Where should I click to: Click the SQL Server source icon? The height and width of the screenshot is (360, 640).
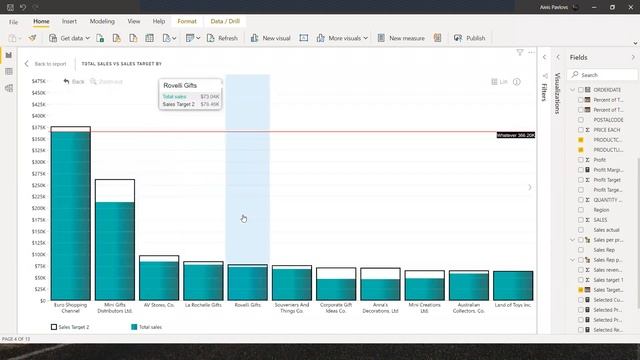click(133, 38)
